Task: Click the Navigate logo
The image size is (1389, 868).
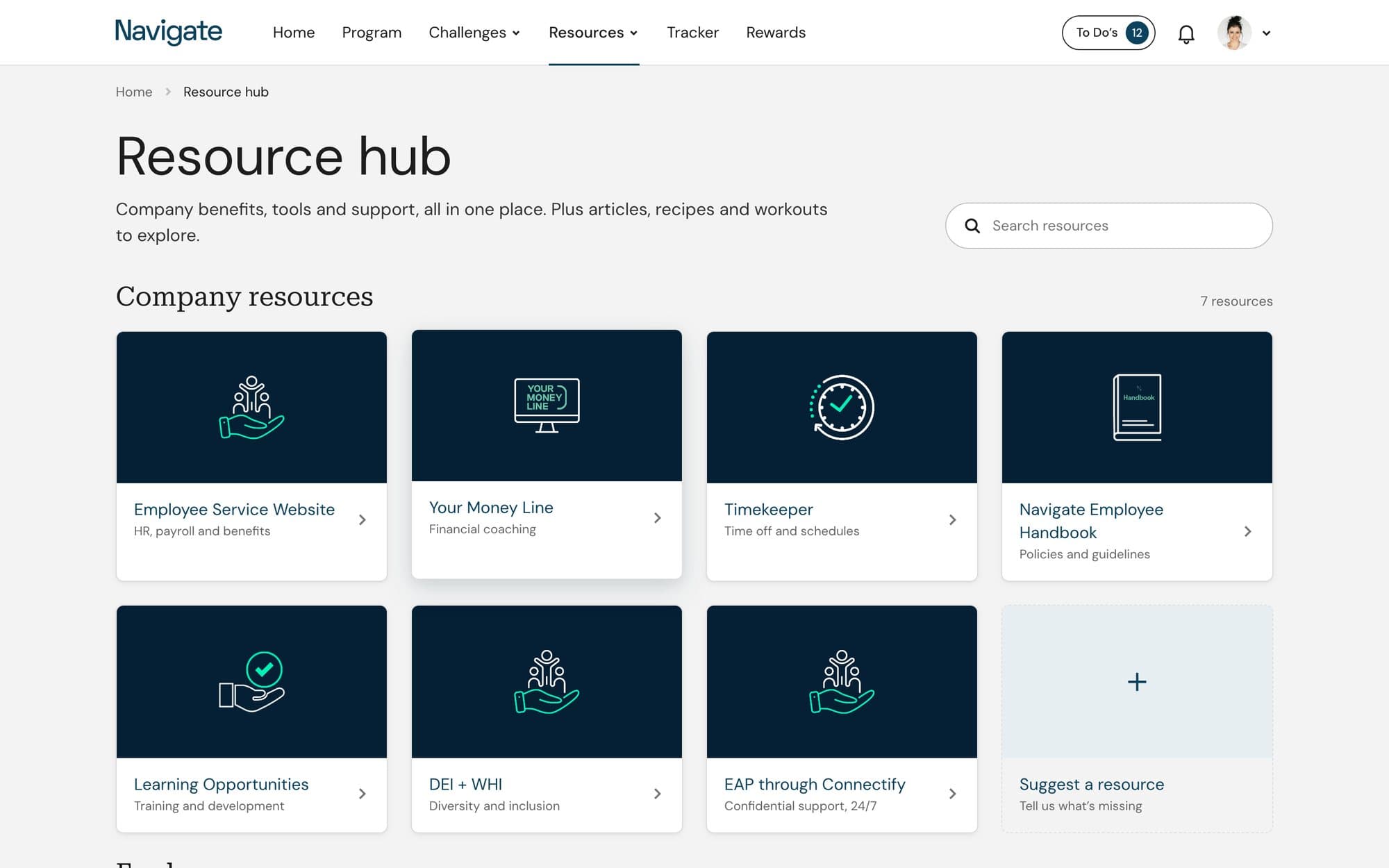Action: pyautogui.click(x=169, y=32)
